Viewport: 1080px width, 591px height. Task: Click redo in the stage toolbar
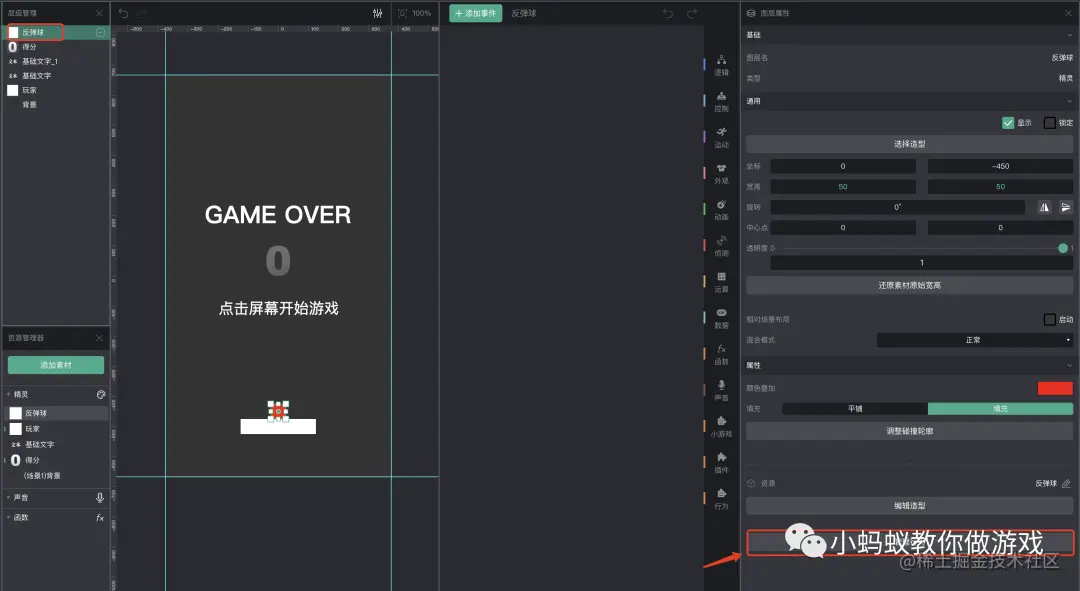click(142, 13)
